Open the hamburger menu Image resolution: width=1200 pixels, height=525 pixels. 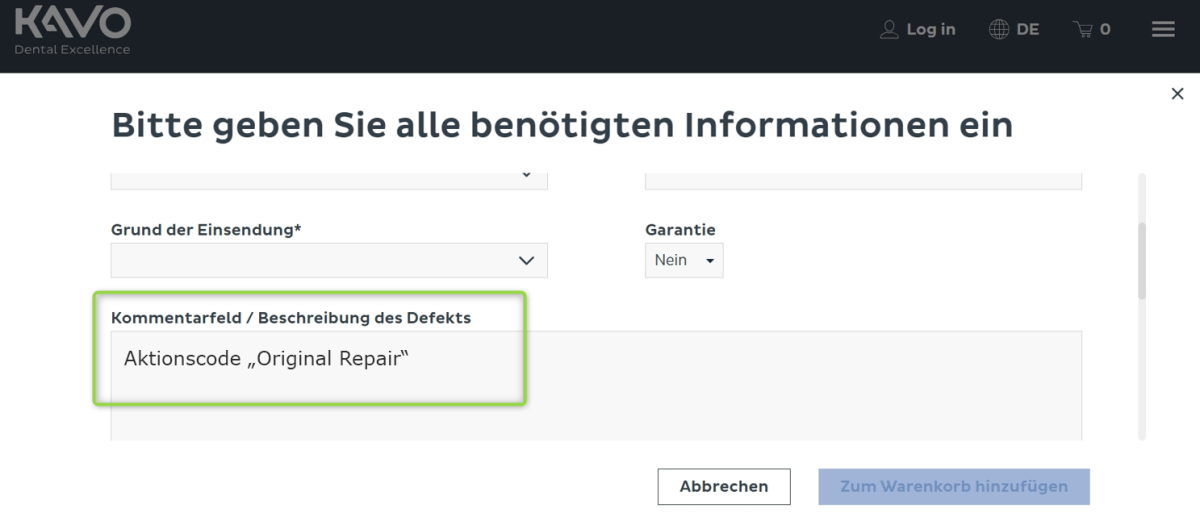(1163, 30)
